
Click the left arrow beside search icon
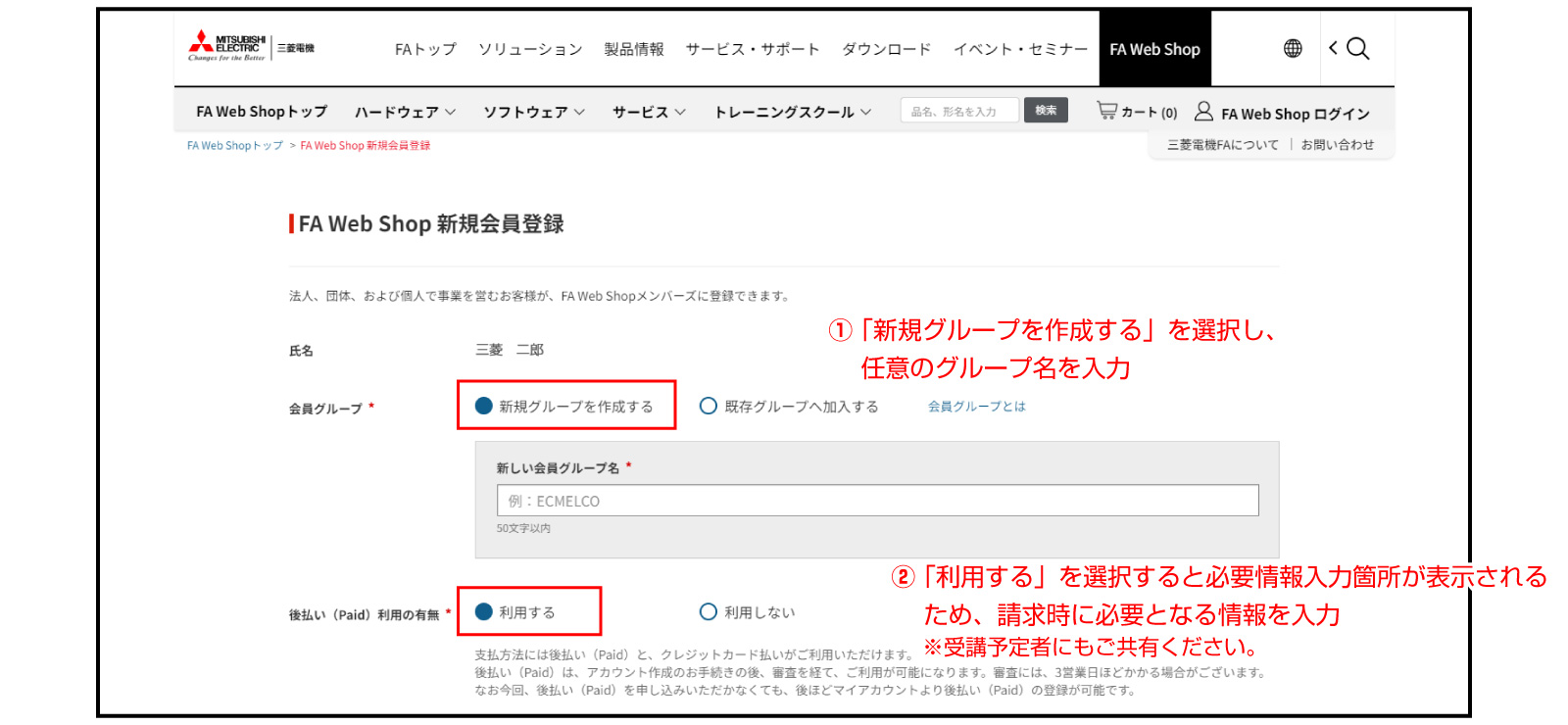1333,48
